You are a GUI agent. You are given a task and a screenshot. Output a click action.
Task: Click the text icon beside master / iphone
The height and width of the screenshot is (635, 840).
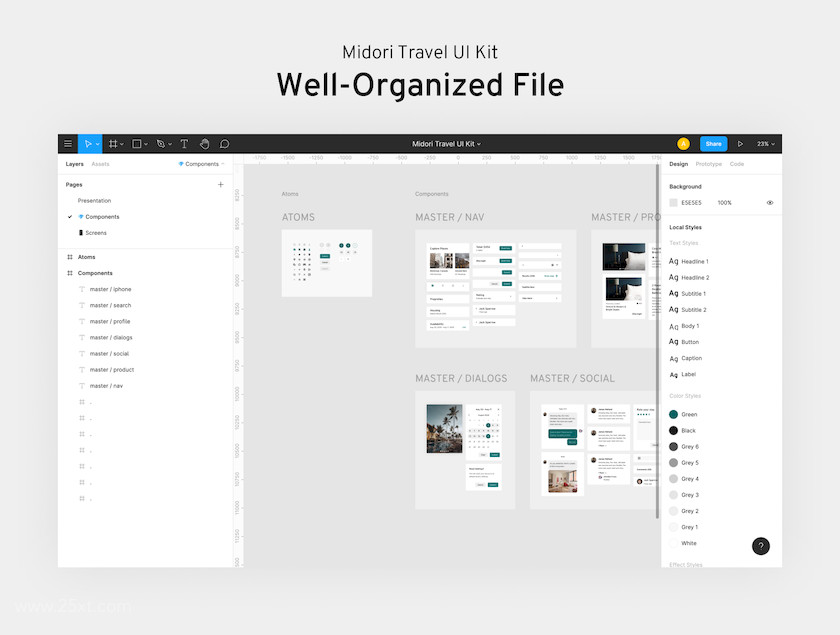click(x=82, y=289)
